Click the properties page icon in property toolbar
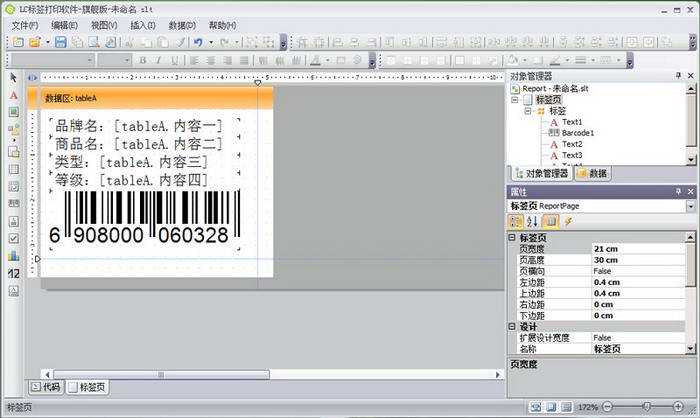This screenshot has height=418, width=700. (550, 222)
